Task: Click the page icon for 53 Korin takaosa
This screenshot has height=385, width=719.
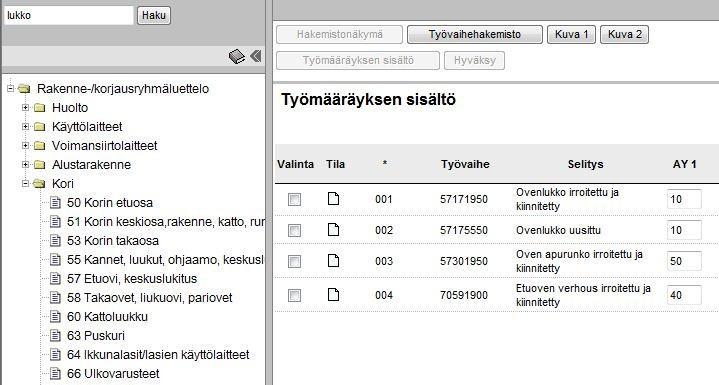Action: coord(55,241)
